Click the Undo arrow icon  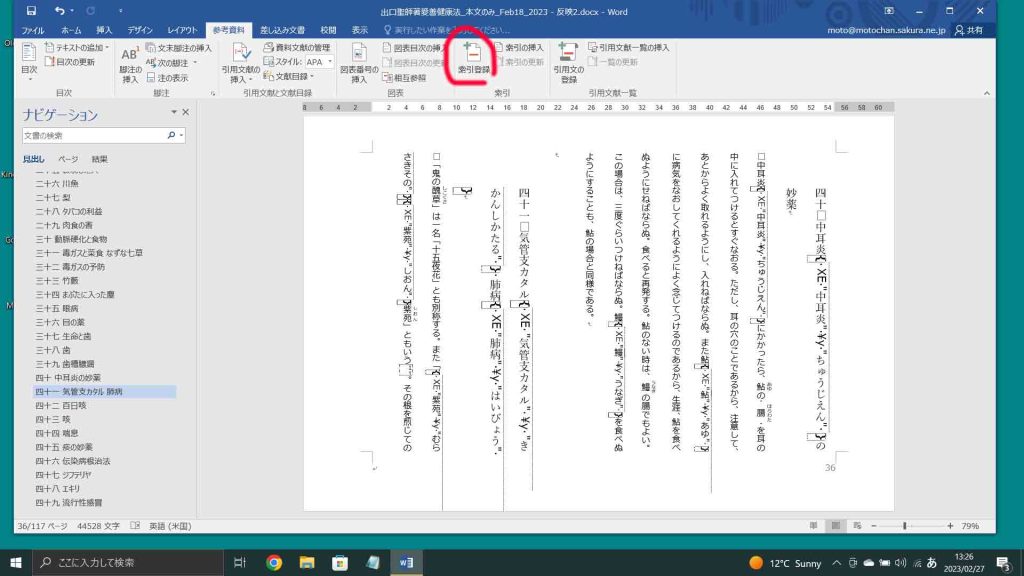pos(59,11)
